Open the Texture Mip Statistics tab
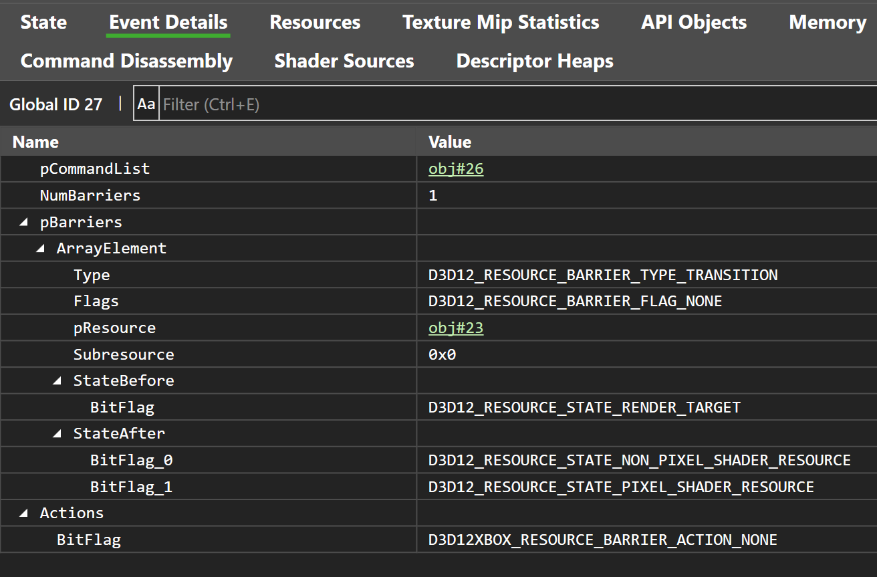Image resolution: width=877 pixels, height=577 pixels. (501, 22)
